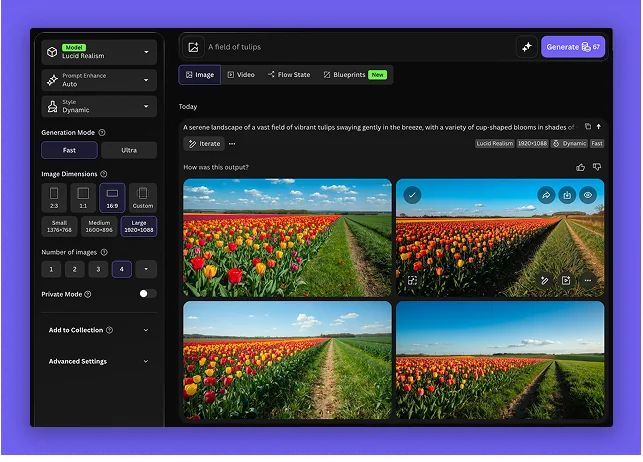Image resolution: width=643 pixels, height=462 pixels.
Task: Click the 'How was this output?' text
Action: point(216,167)
